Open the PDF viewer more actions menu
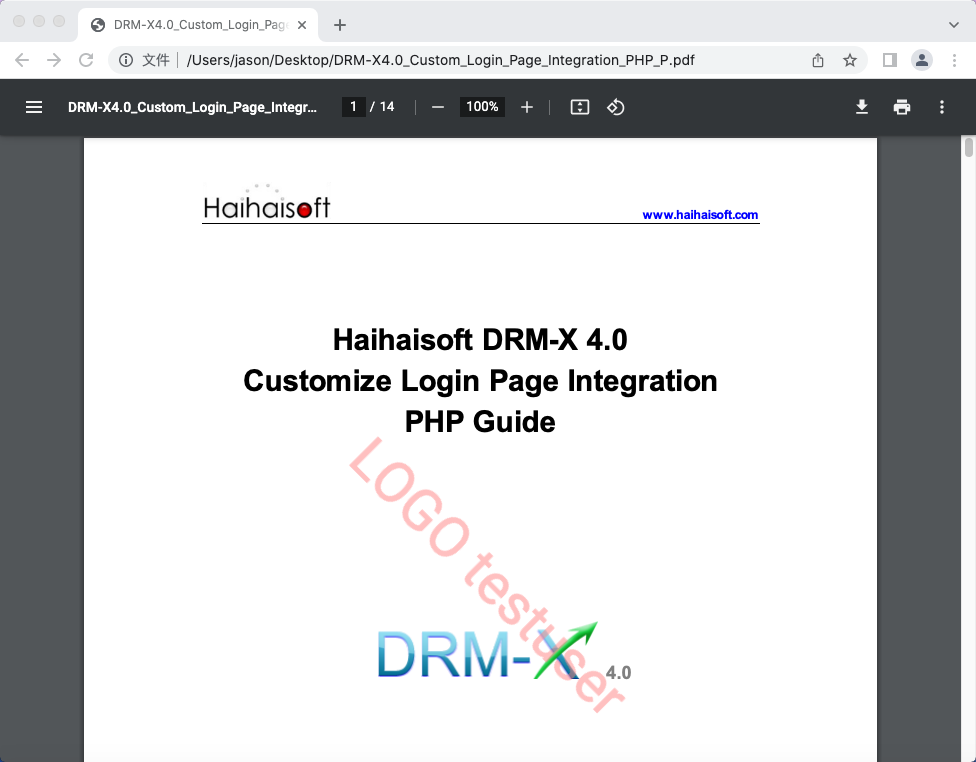Viewport: 976px width, 762px height. click(942, 107)
